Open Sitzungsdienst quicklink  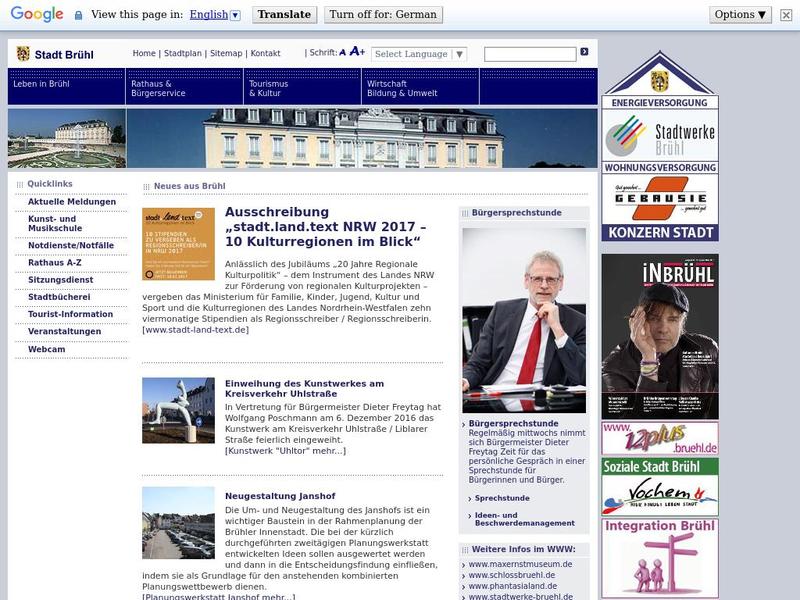[x=61, y=280]
